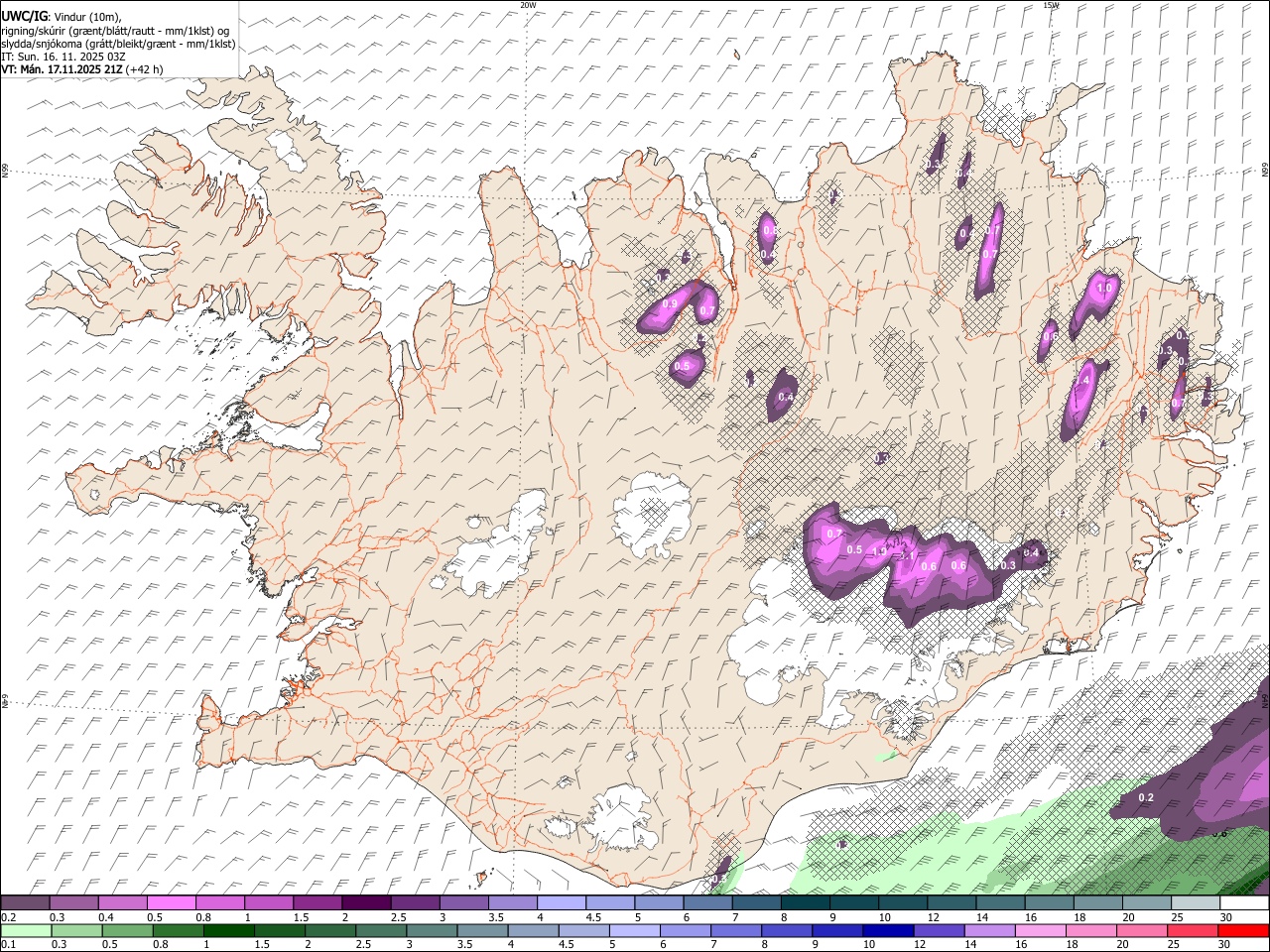Click the '0.2' value over the southeast sea
This screenshot has height=952, width=1270.
(1146, 797)
